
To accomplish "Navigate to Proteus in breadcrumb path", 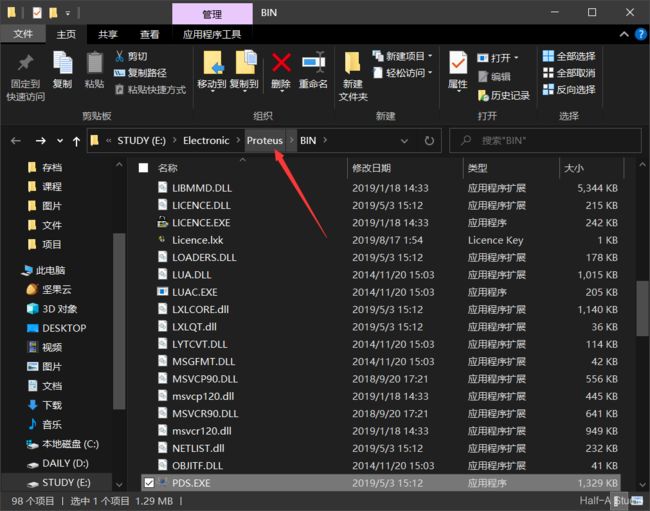I will (x=264, y=140).
